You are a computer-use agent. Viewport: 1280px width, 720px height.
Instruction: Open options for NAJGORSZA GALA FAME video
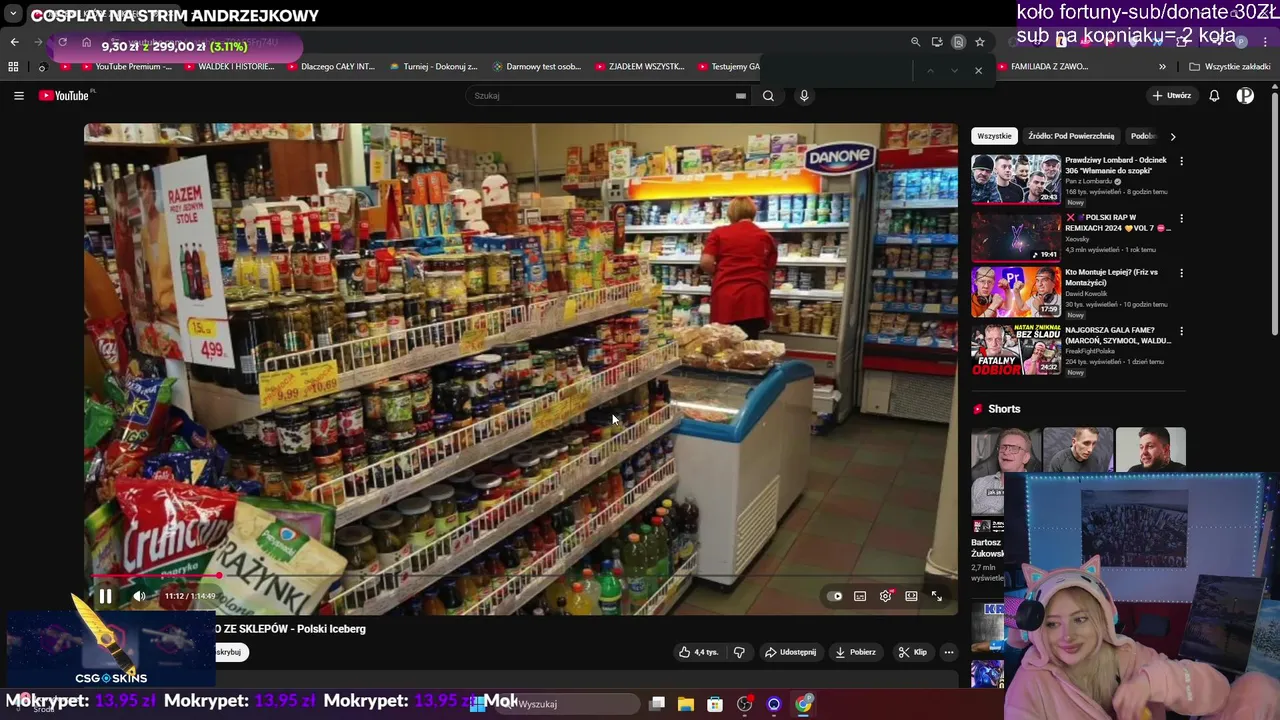[x=1181, y=331]
